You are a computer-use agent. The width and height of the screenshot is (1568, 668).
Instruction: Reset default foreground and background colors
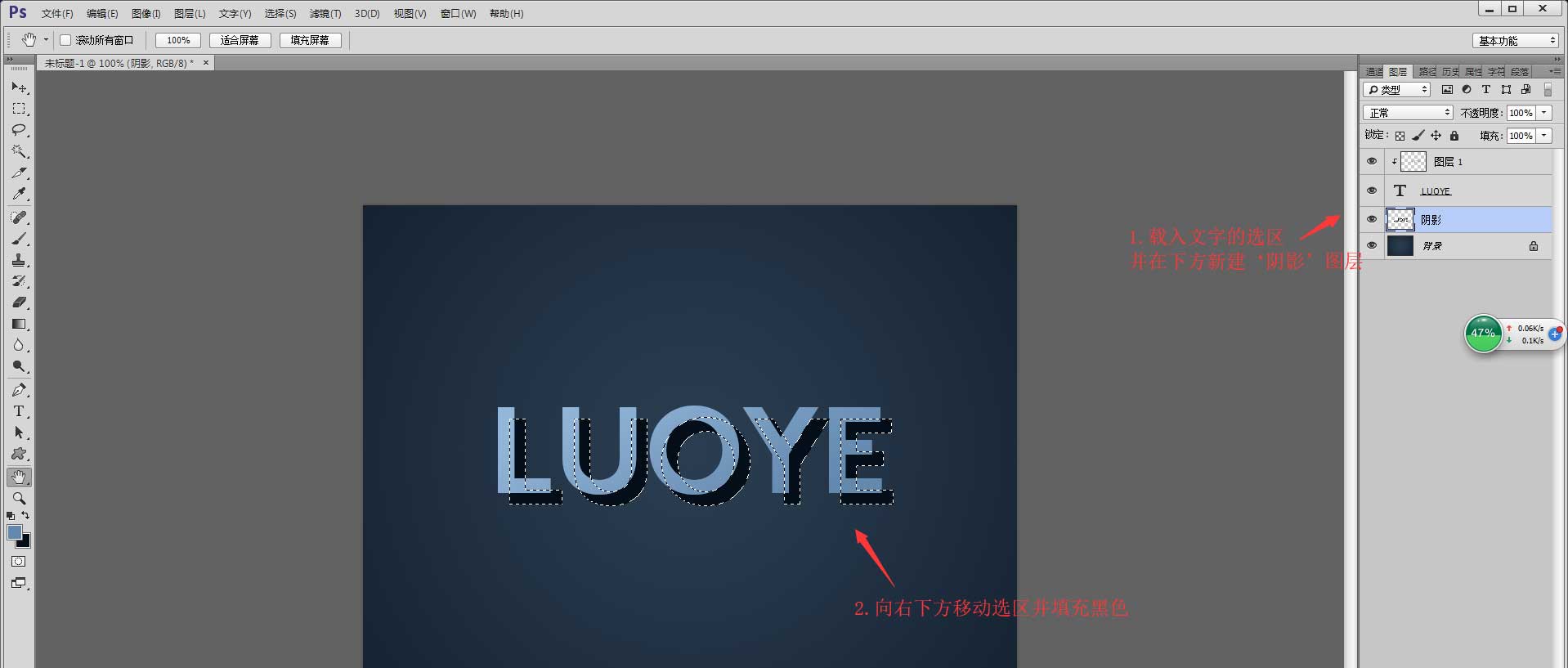click(x=11, y=516)
